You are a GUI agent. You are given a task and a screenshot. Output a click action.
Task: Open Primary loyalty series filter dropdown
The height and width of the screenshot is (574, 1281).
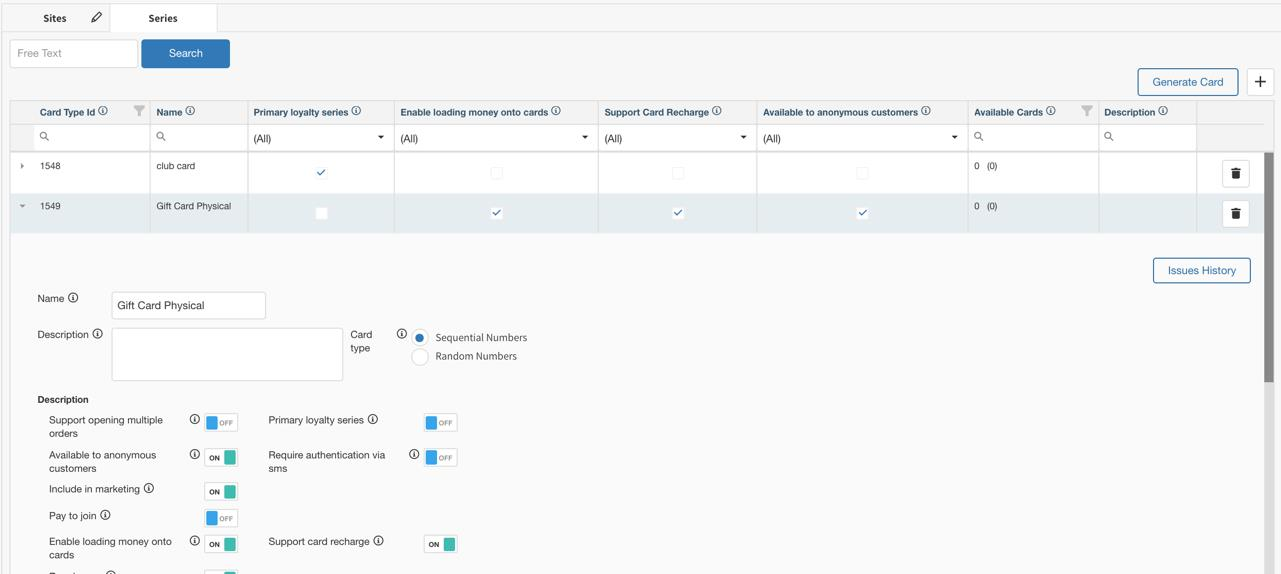click(320, 138)
